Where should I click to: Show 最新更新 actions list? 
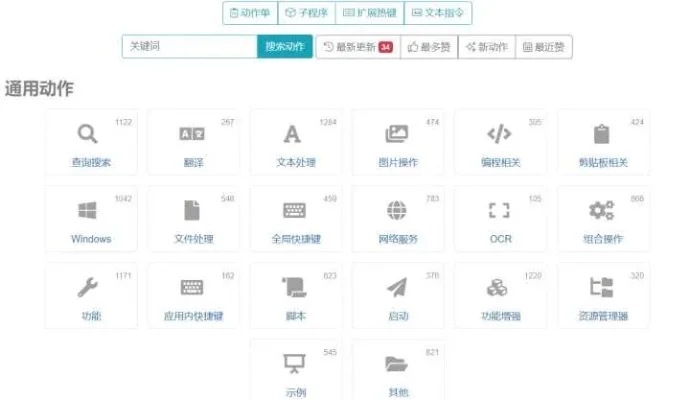click(x=358, y=47)
